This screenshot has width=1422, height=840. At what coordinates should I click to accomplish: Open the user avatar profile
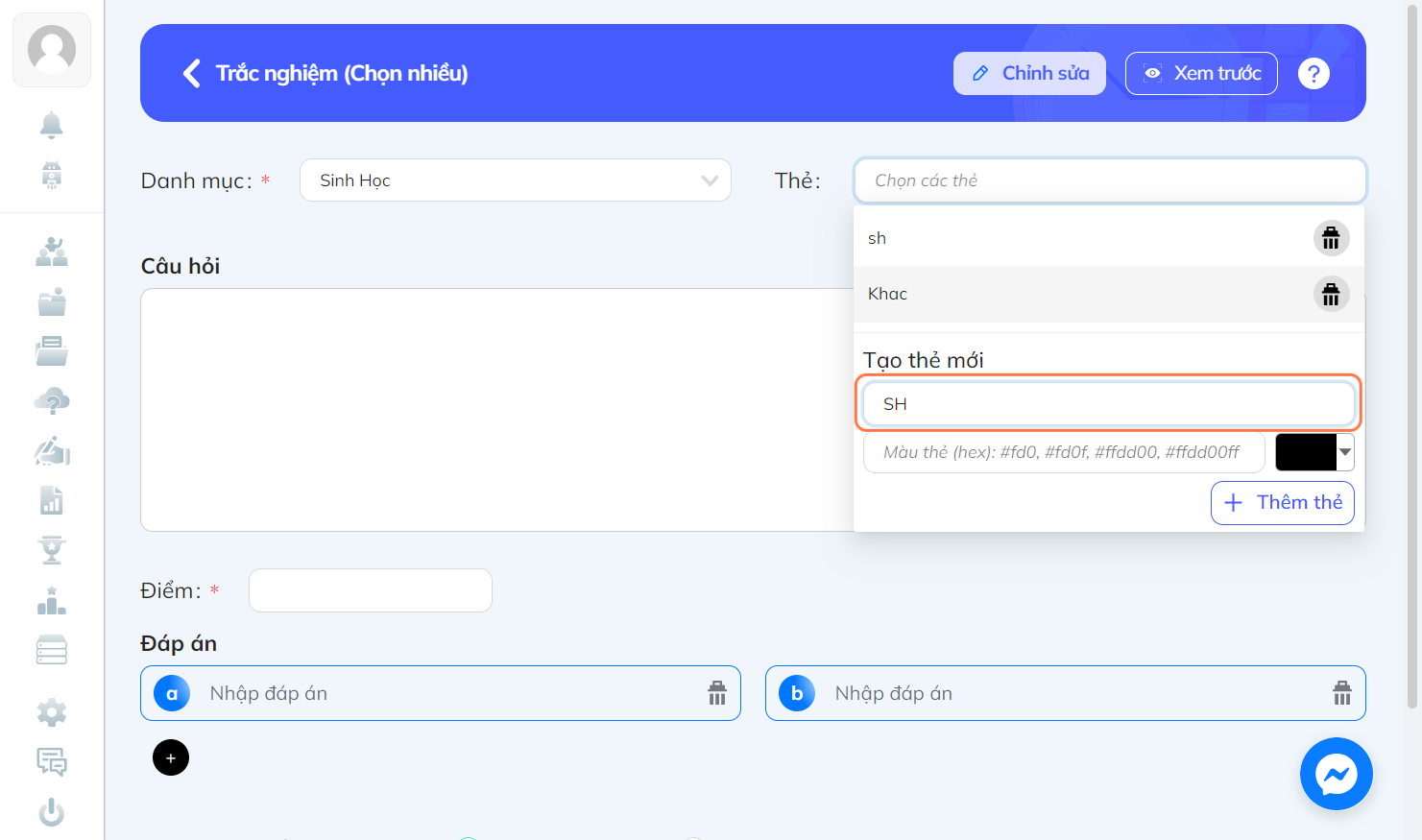pos(52,50)
